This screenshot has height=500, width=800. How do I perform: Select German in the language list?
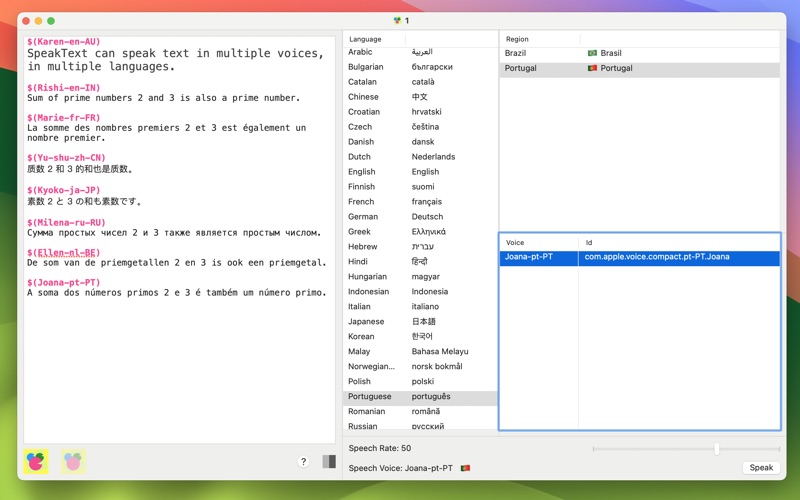point(420,217)
